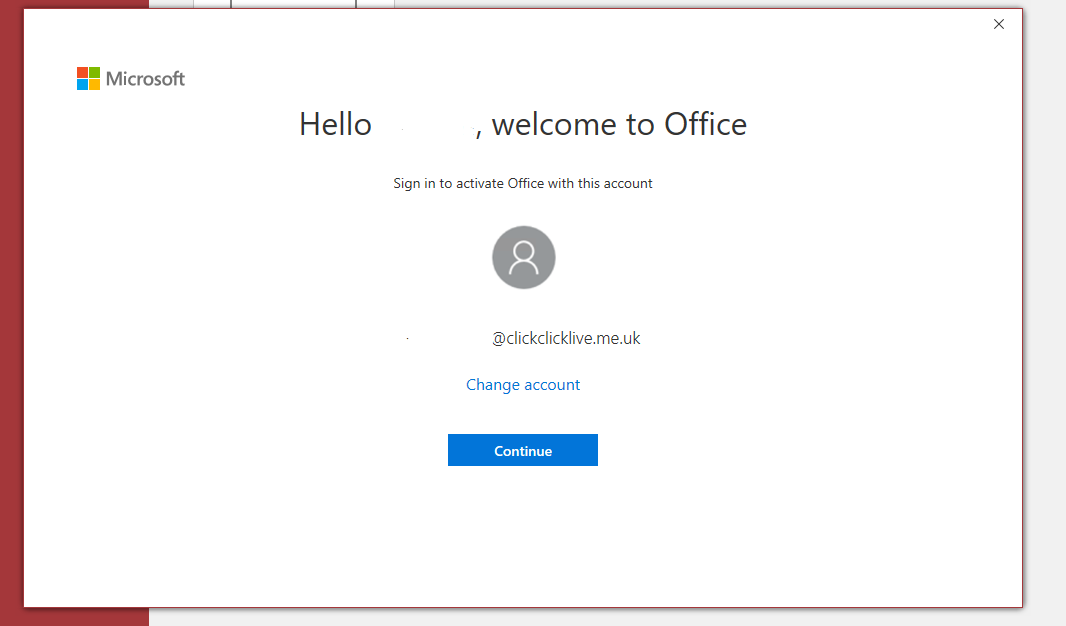Click the narrow leftmost background tab above dialog
The height and width of the screenshot is (626, 1066).
point(211,4)
